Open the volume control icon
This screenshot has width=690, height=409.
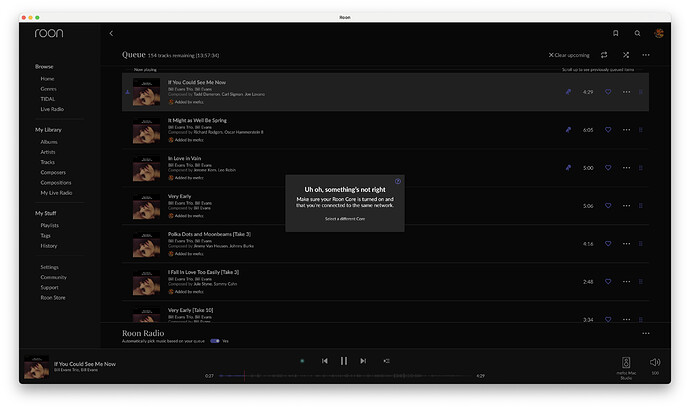(655, 362)
